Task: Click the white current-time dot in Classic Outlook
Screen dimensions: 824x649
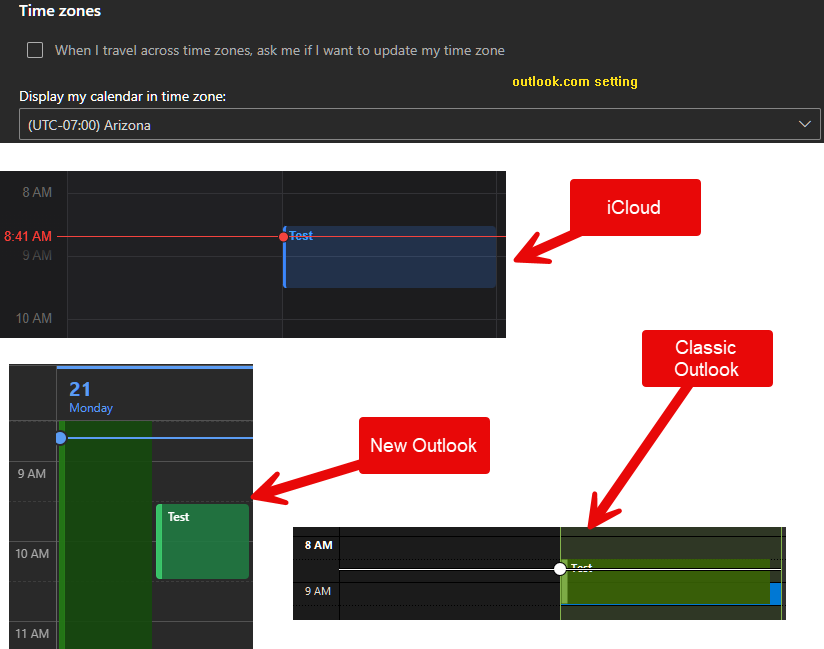Action: coord(560,569)
